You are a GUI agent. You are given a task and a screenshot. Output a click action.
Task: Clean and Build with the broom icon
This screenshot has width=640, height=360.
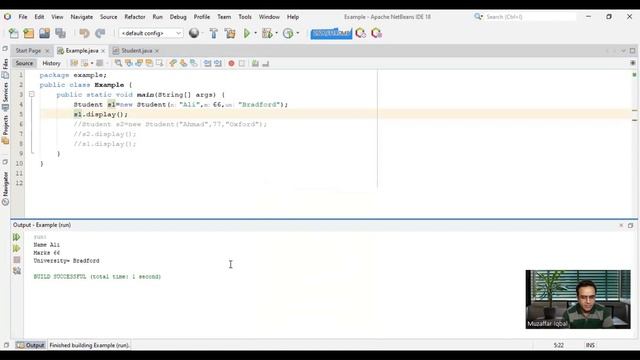pos(230,33)
